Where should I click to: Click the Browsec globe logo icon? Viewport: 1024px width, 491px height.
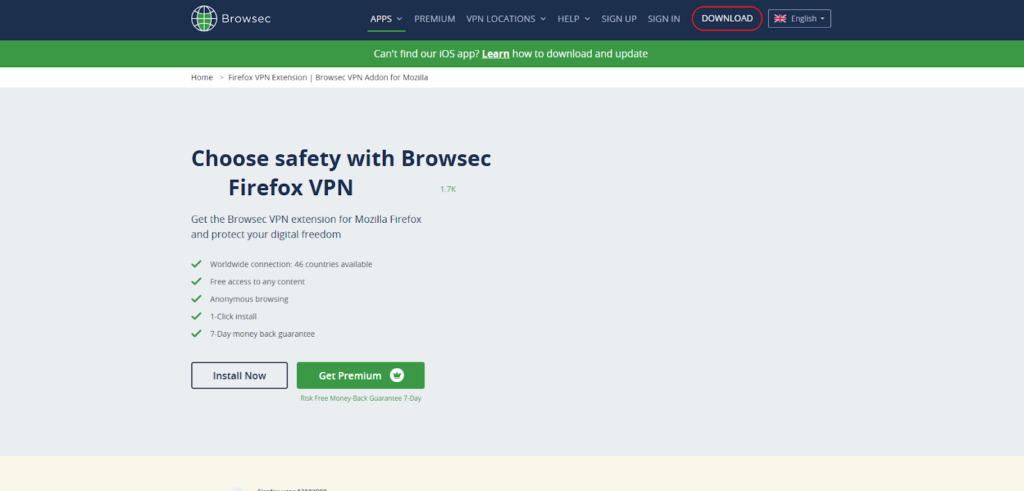pos(203,18)
